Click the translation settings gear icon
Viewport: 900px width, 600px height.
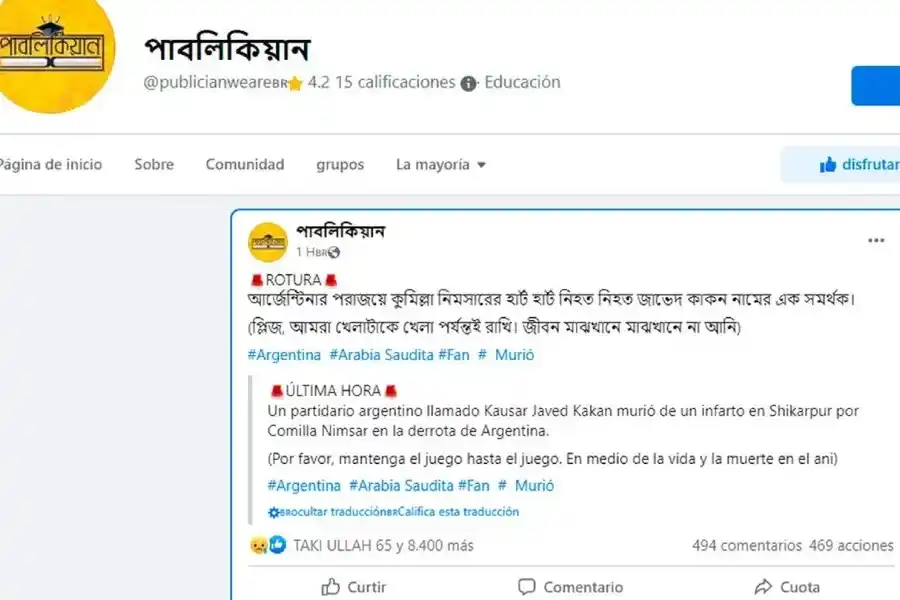click(273, 511)
